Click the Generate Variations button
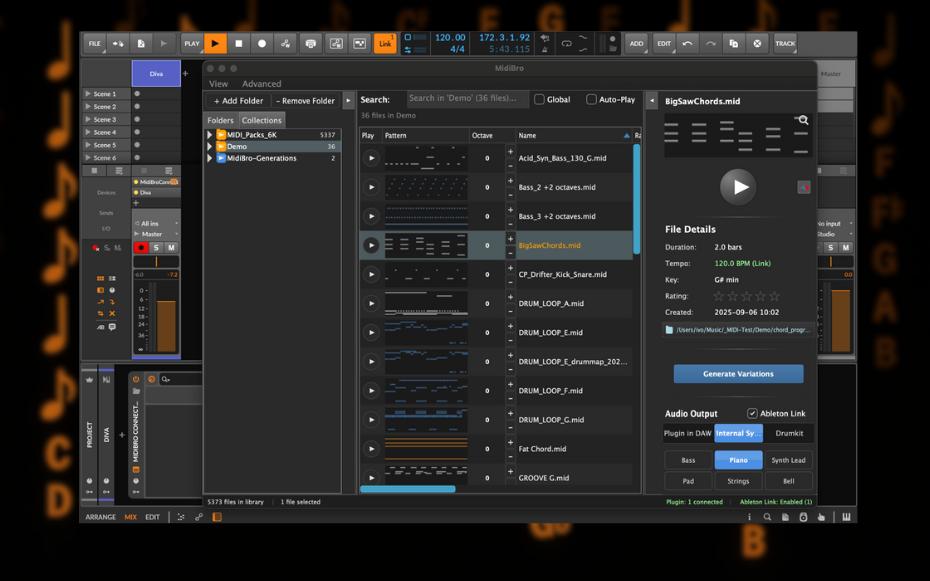The width and height of the screenshot is (930, 581). (737, 373)
